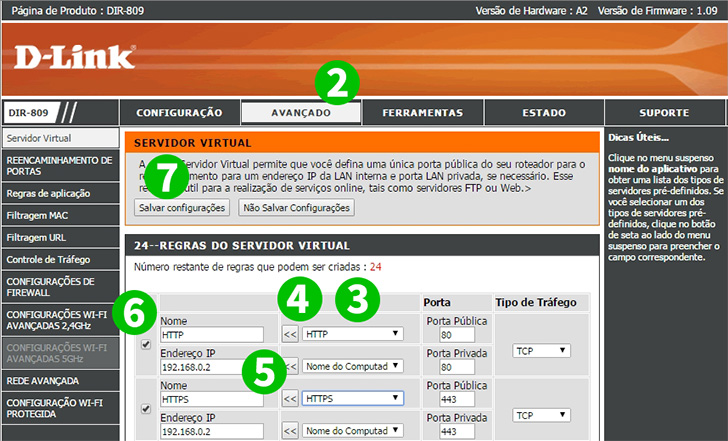Click Porta Privada field with value 80
728x441 pixels.
(456, 367)
